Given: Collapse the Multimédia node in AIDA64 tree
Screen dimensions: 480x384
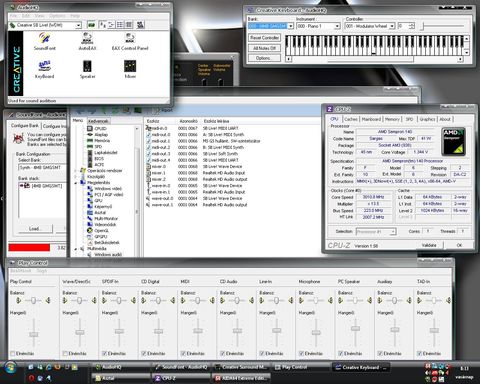Looking at the screenshot, I should (76, 249).
